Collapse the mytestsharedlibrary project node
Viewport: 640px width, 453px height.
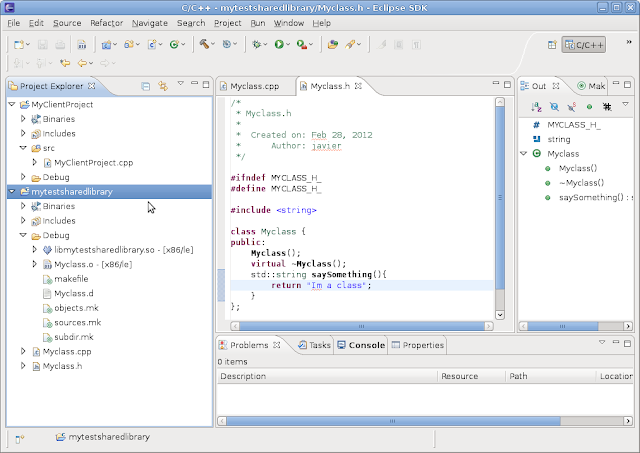click(12, 191)
